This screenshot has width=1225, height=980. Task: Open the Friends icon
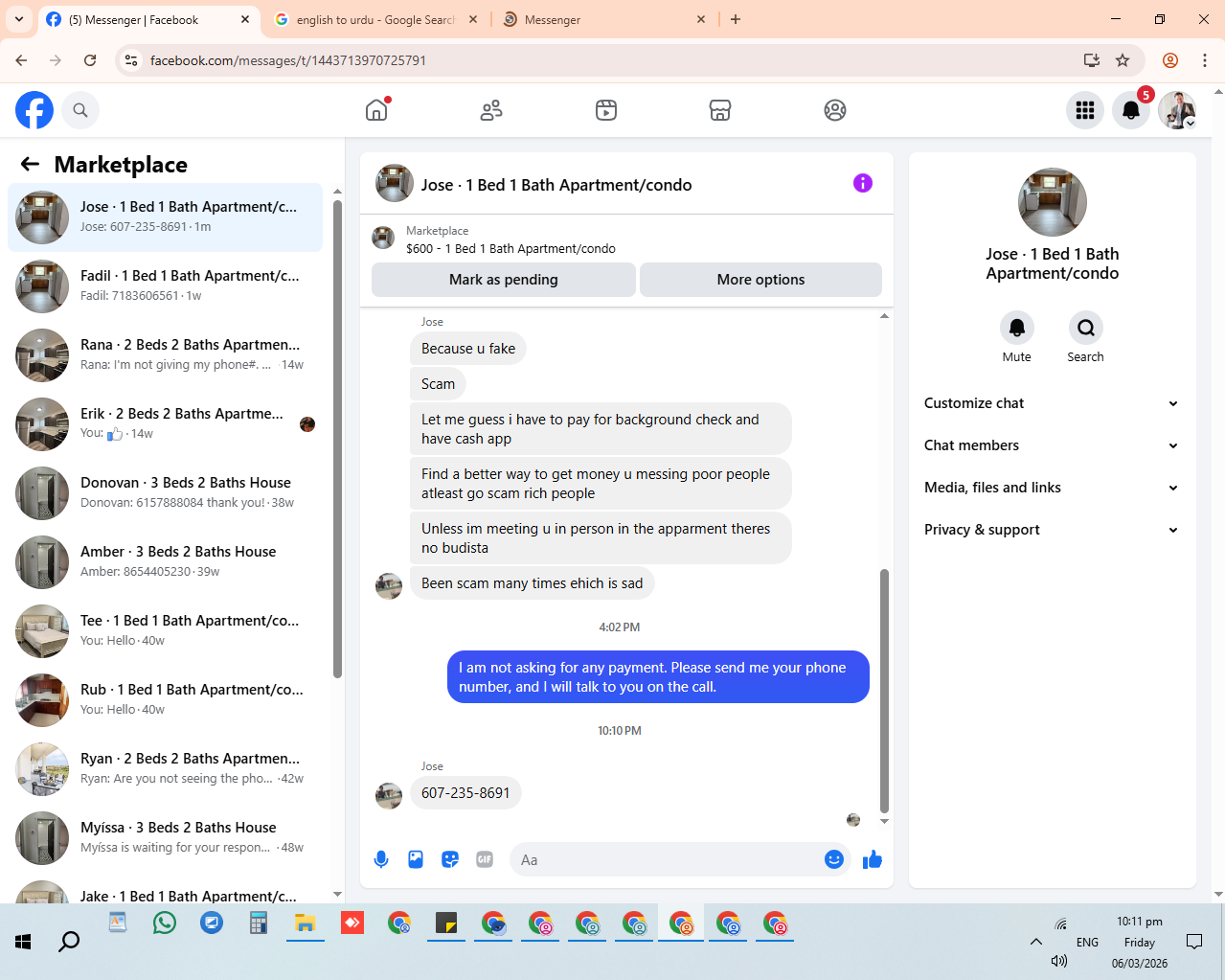tap(491, 110)
